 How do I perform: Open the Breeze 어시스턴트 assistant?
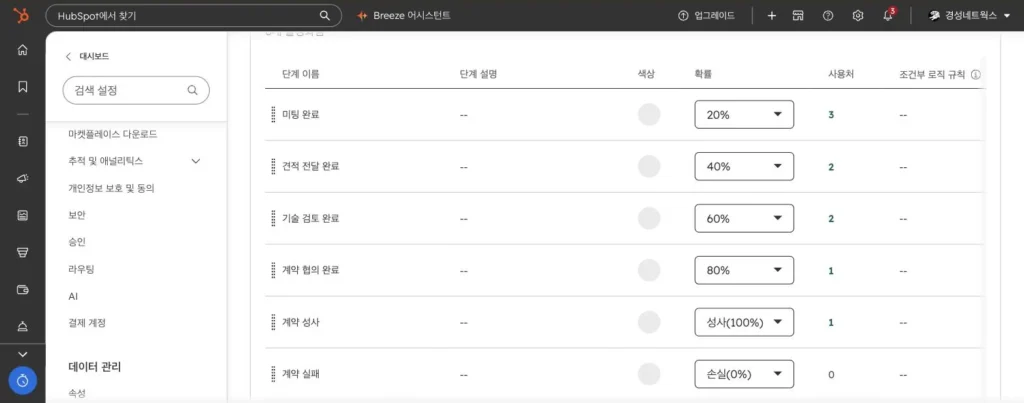click(x=404, y=16)
